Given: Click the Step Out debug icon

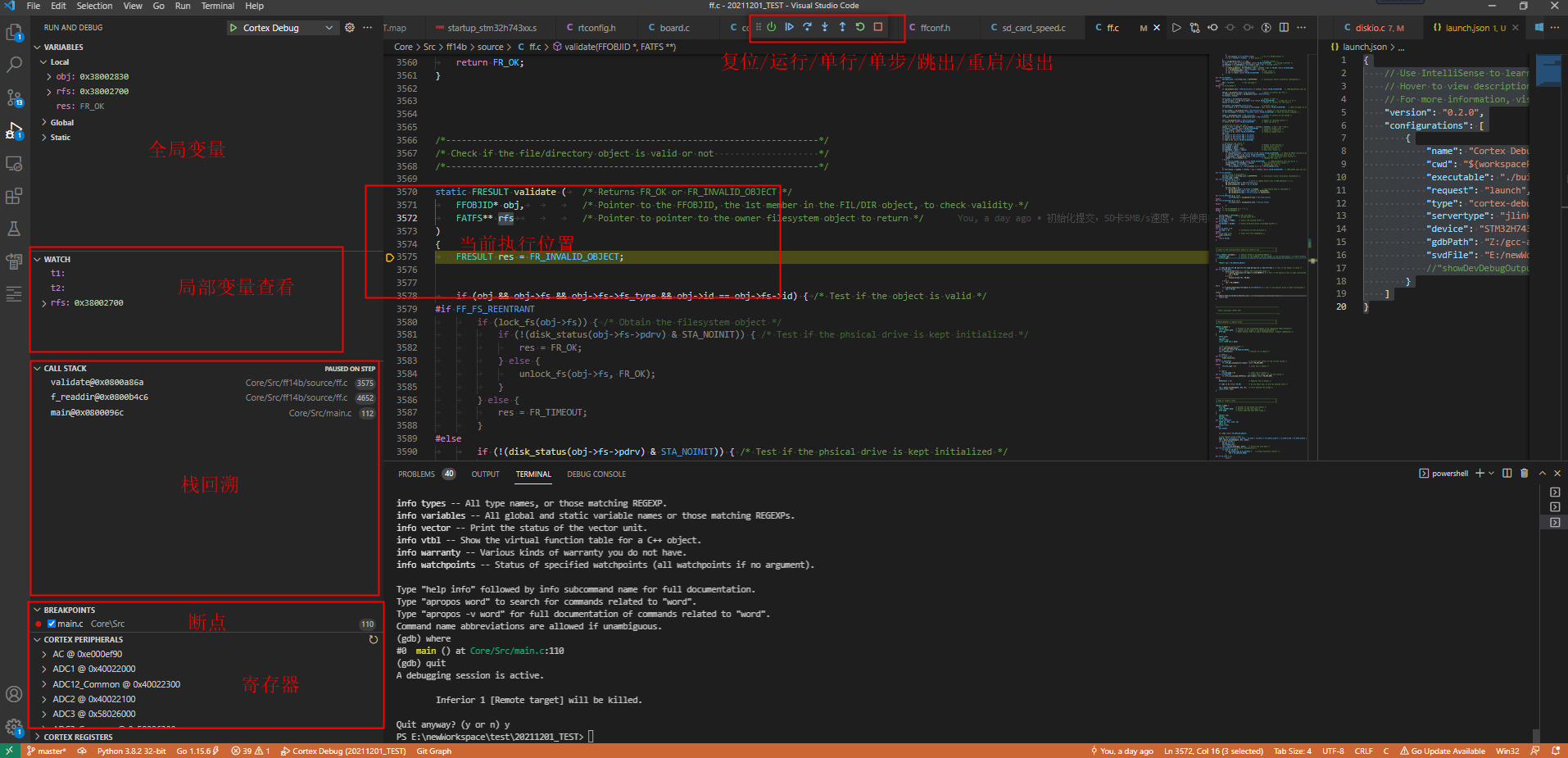Looking at the screenshot, I should [x=843, y=27].
